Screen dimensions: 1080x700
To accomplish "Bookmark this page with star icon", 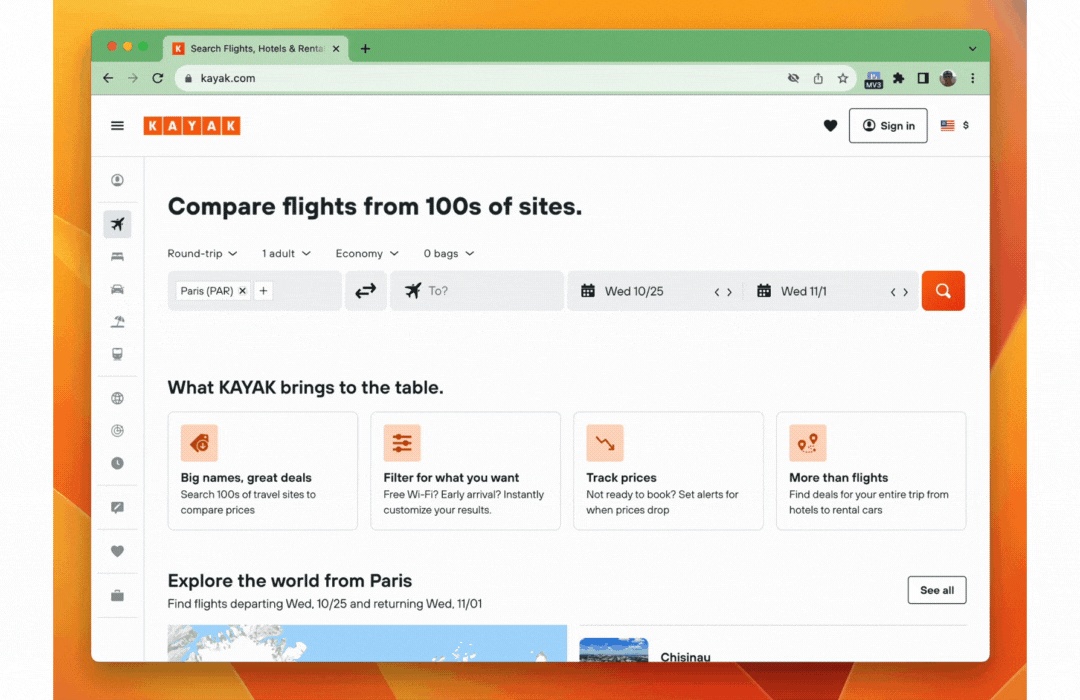I will (842, 78).
